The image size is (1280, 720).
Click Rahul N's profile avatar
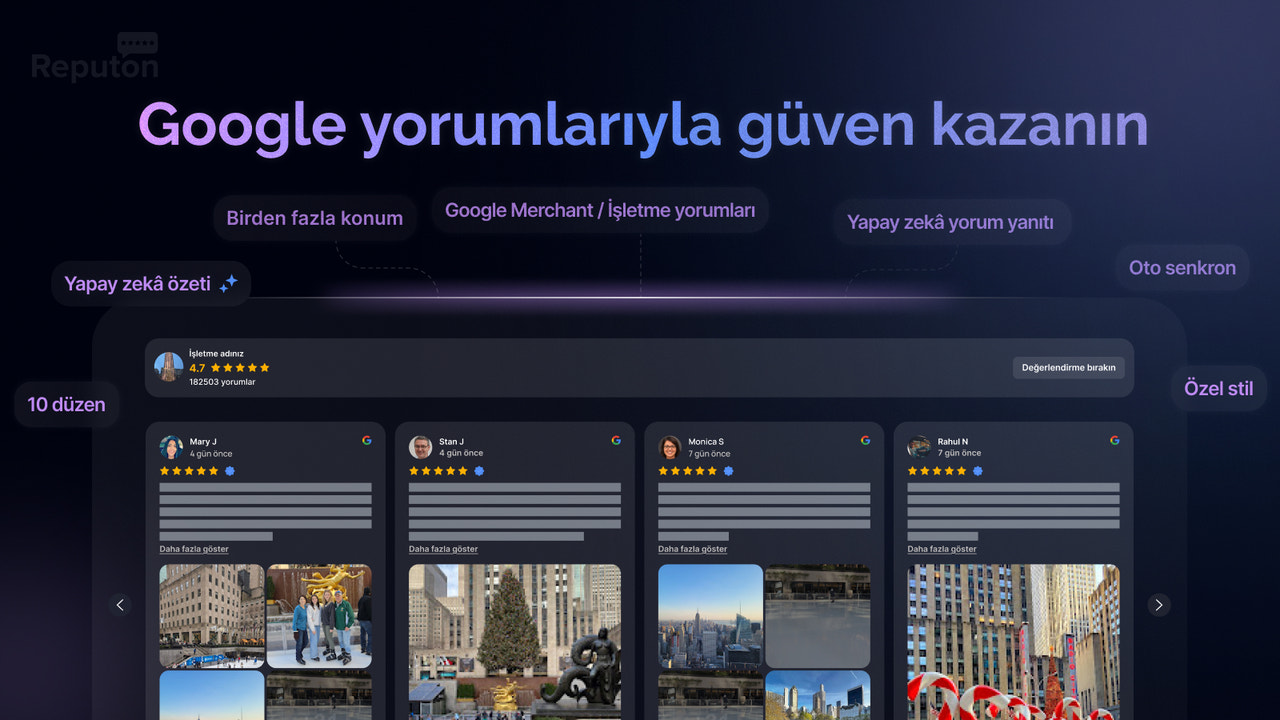click(919, 447)
